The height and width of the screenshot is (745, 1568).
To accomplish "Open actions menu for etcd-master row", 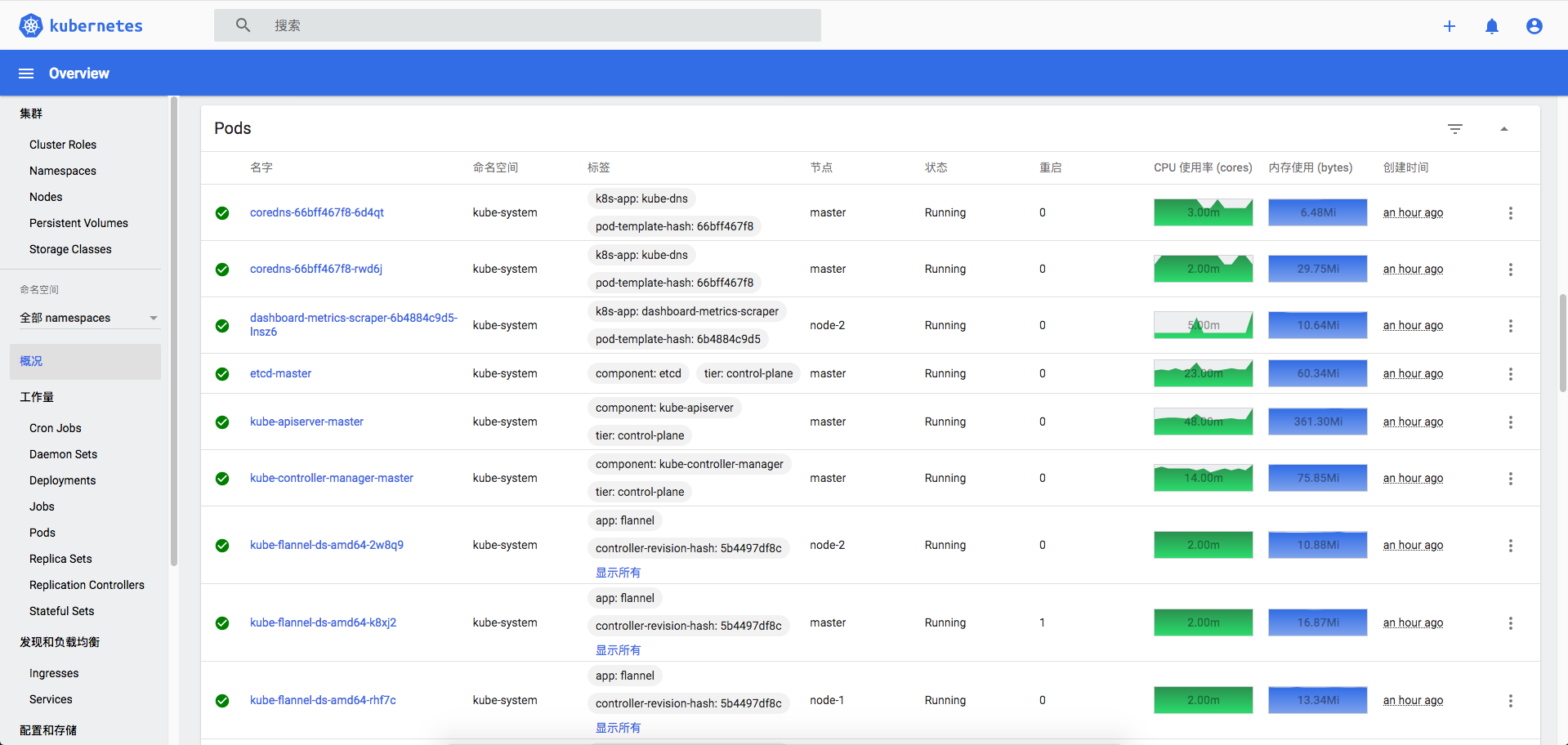I will tap(1510, 374).
